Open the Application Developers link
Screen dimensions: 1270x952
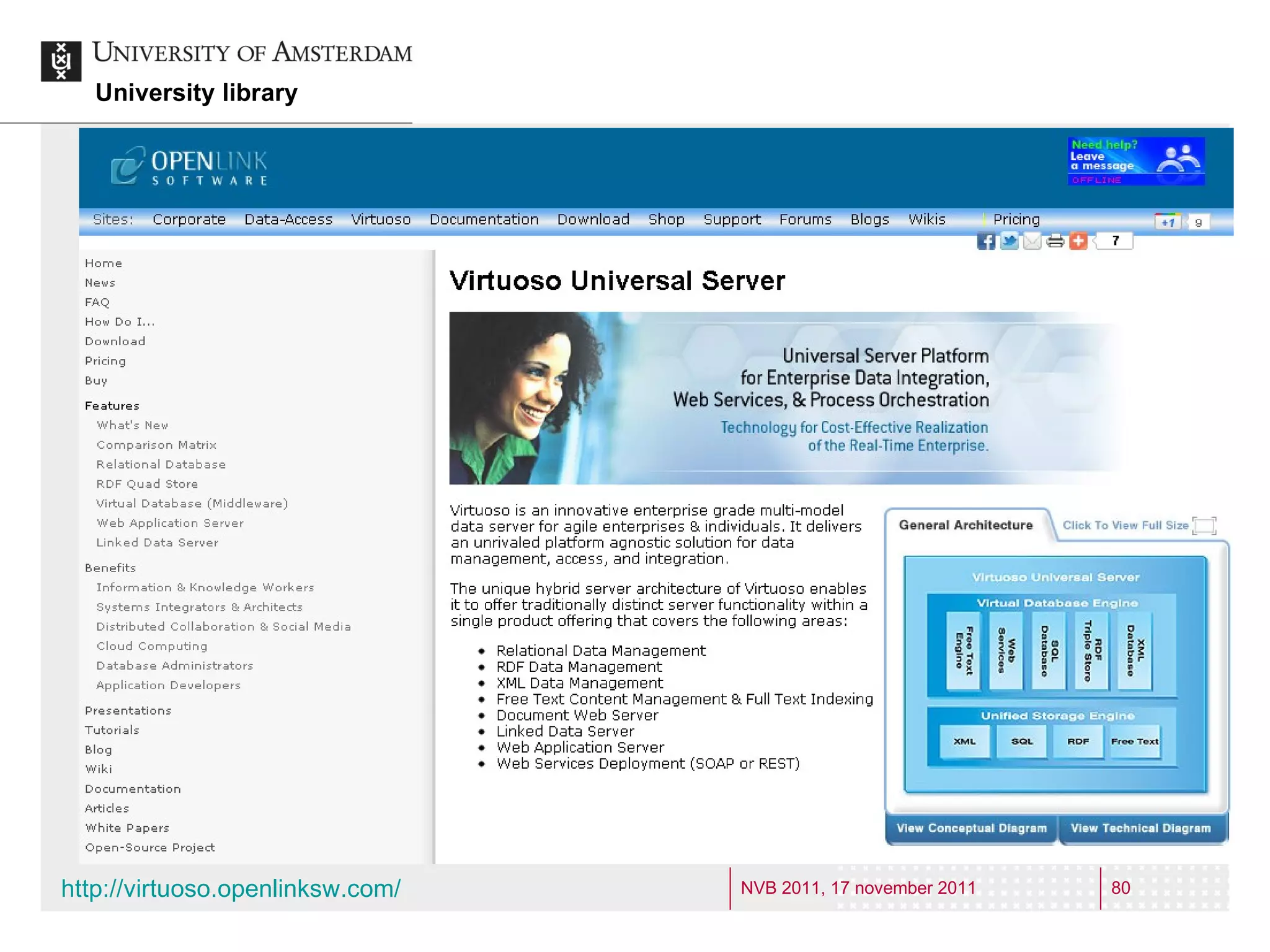pos(169,685)
